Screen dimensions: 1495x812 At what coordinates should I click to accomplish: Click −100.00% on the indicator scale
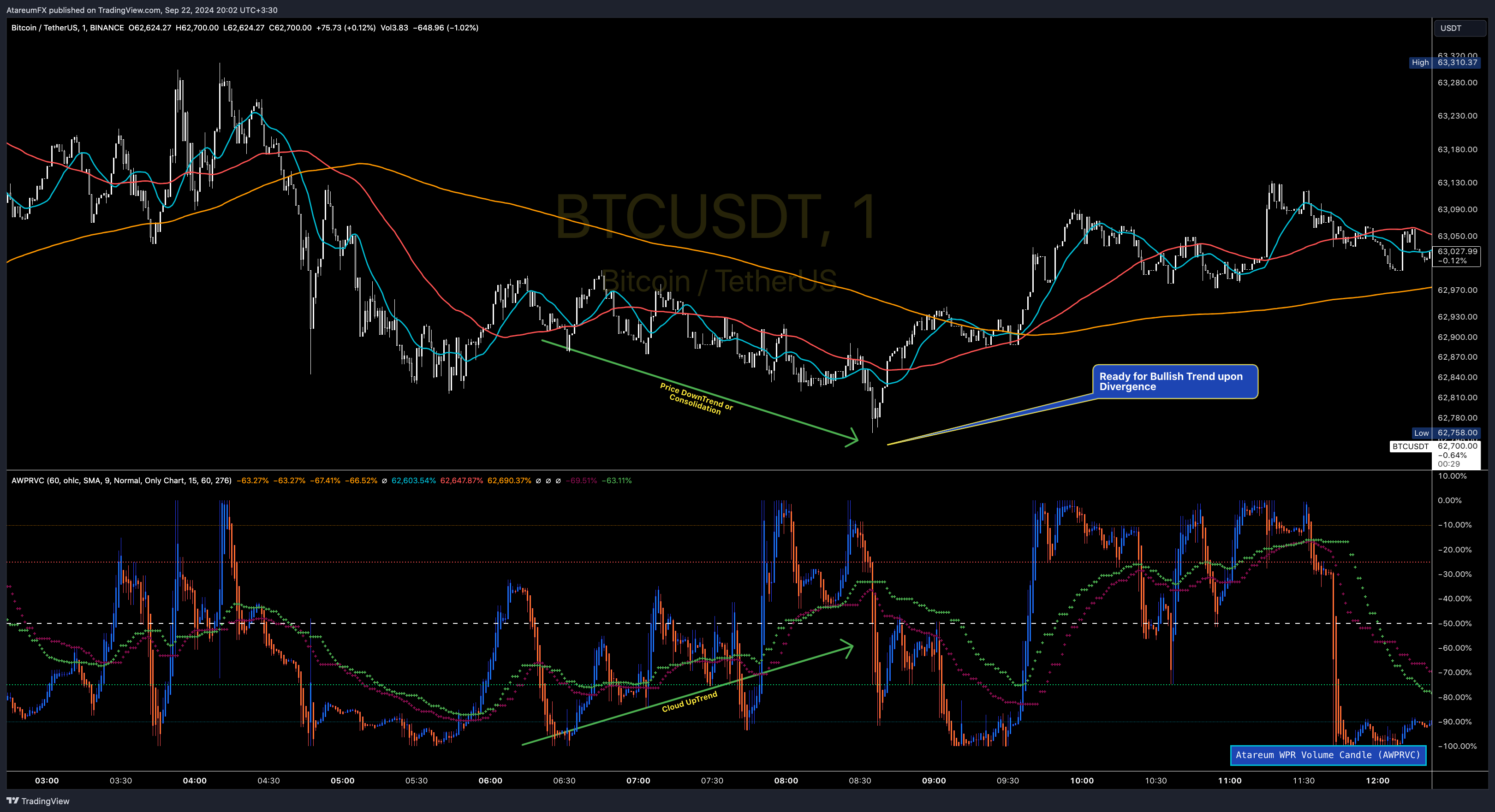coord(1457,747)
